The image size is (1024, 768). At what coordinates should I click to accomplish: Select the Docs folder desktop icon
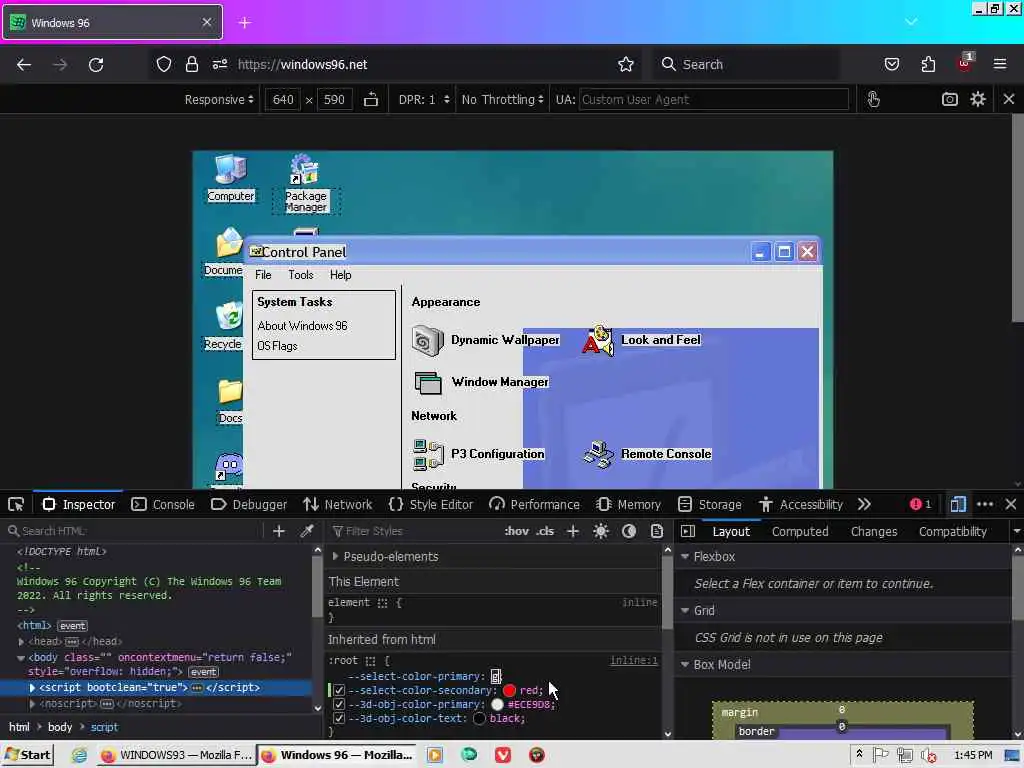coord(230,401)
